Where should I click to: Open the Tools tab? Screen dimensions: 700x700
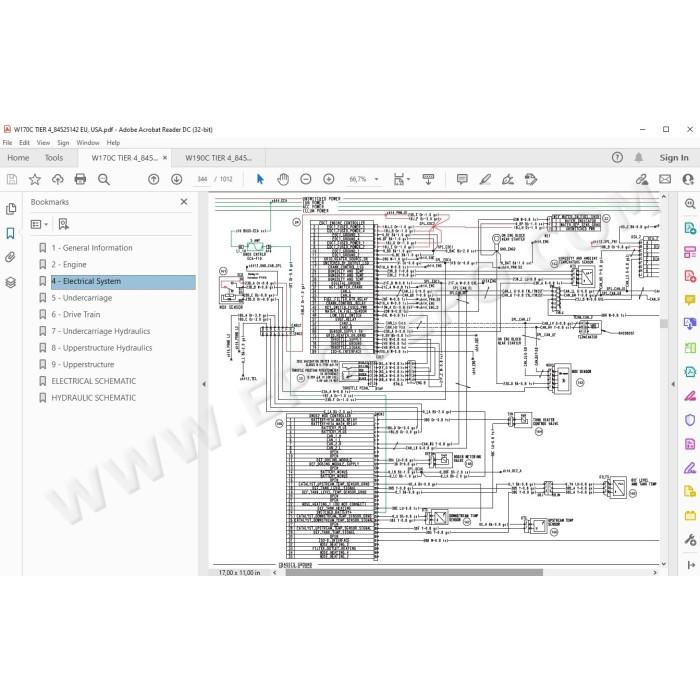coord(54,158)
